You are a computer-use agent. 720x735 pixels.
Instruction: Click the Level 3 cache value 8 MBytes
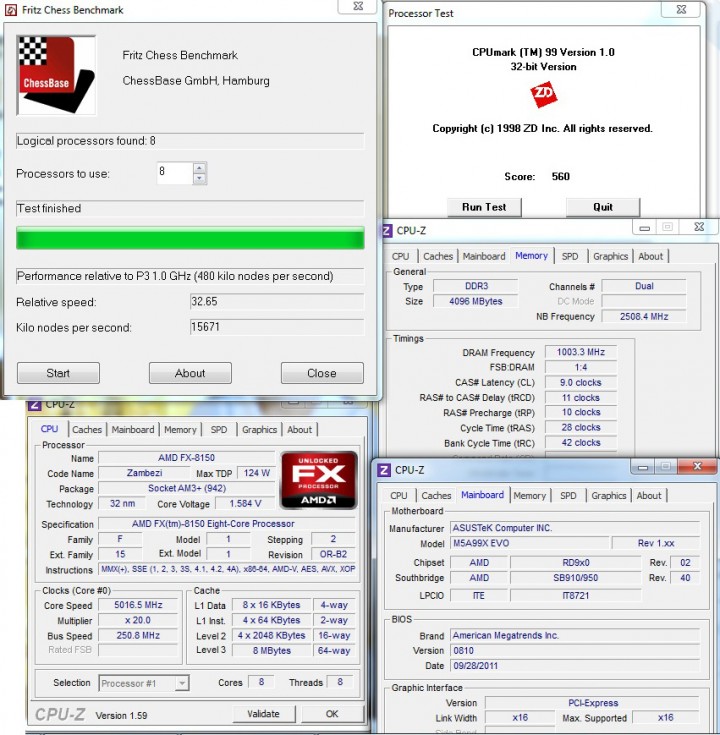[272, 651]
